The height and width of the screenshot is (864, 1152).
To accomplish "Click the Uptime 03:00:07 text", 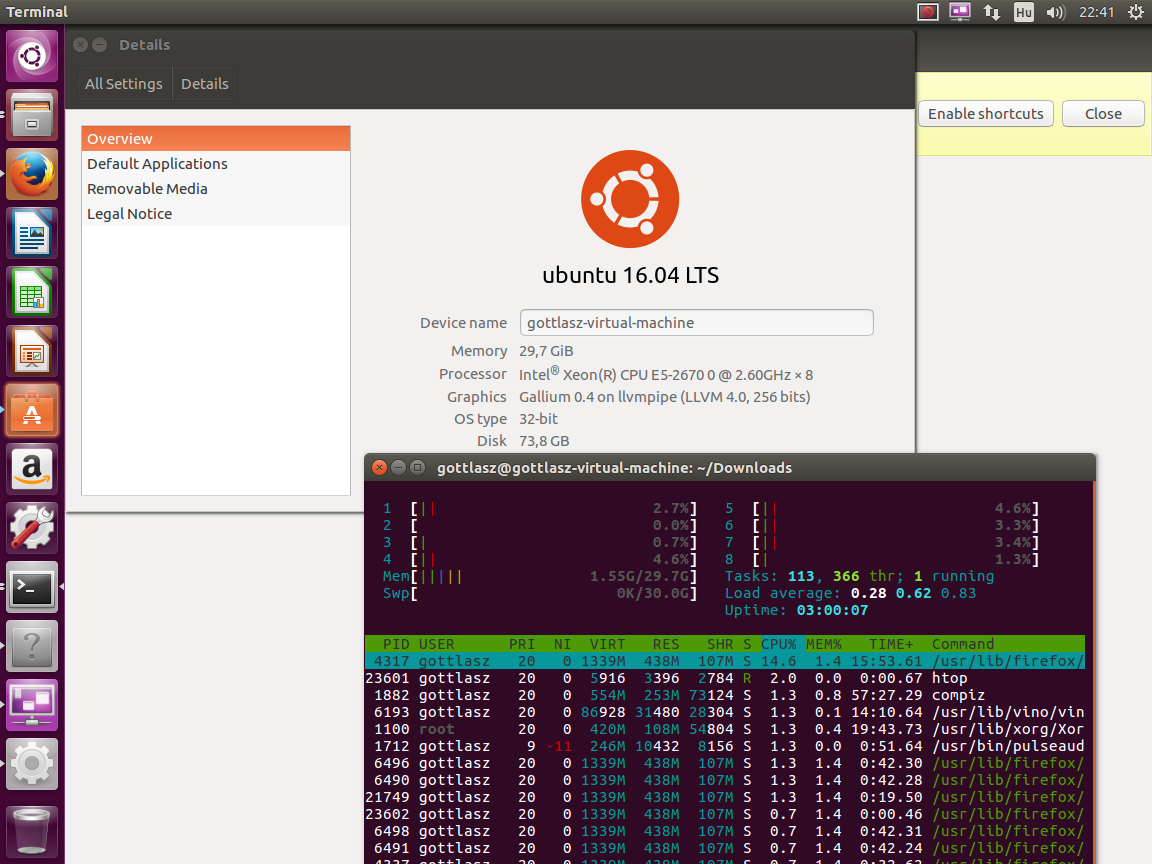I will point(796,611).
